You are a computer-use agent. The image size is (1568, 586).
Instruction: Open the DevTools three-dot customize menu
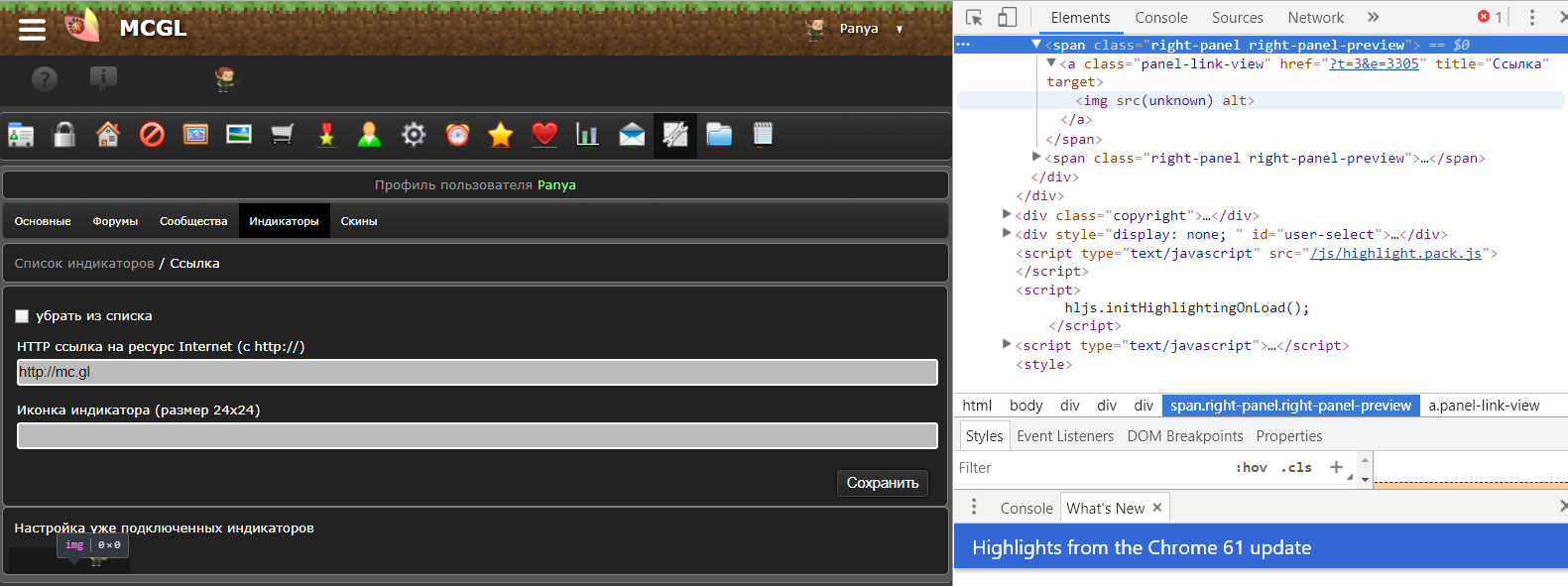tap(1532, 18)
